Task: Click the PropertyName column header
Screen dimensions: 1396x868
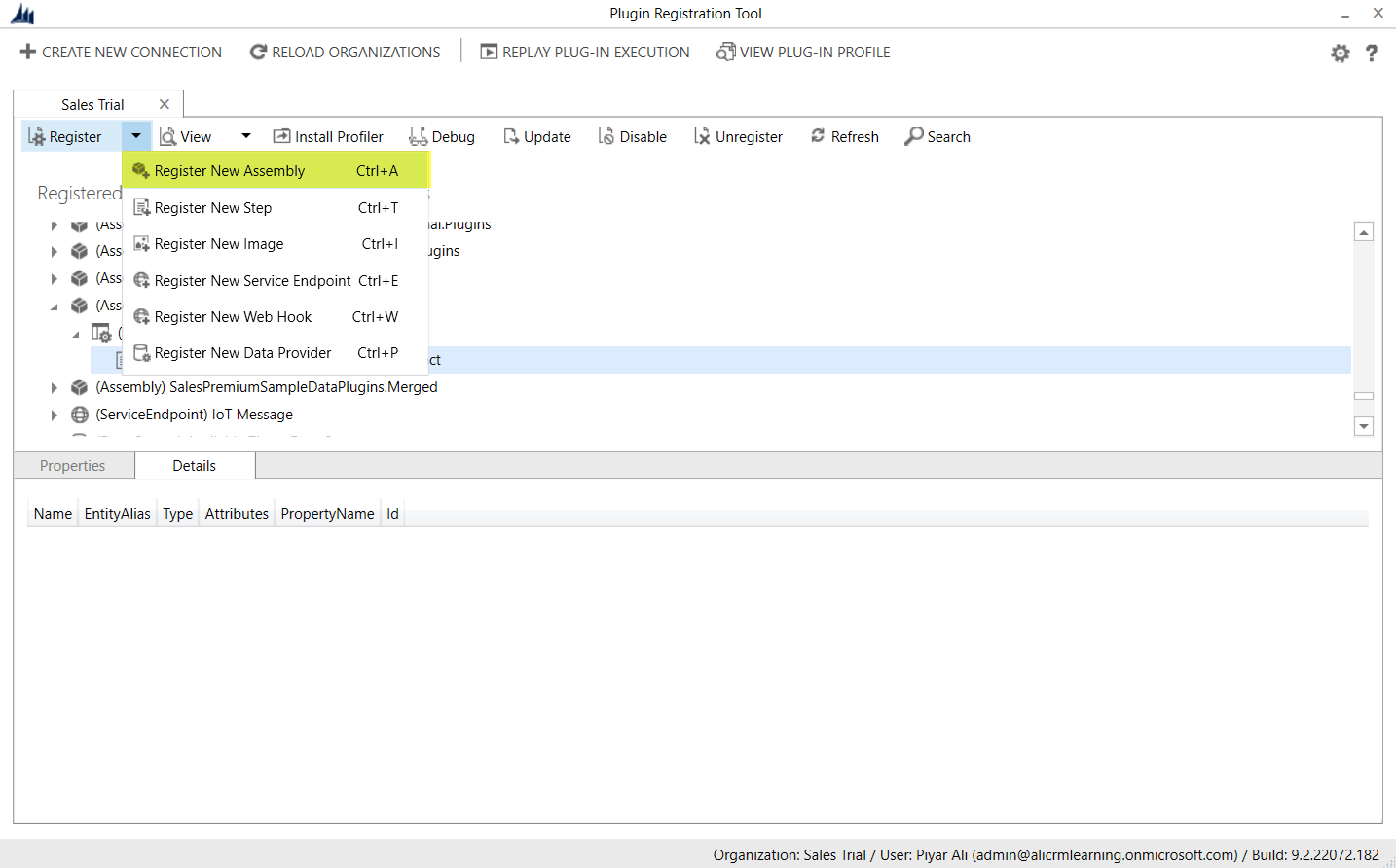Action: [327, 514]
